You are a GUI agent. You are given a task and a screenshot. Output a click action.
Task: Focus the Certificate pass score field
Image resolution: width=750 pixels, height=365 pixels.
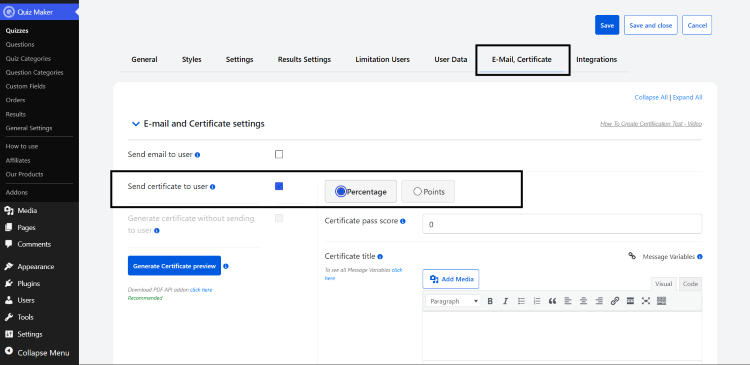pos(562,224)
